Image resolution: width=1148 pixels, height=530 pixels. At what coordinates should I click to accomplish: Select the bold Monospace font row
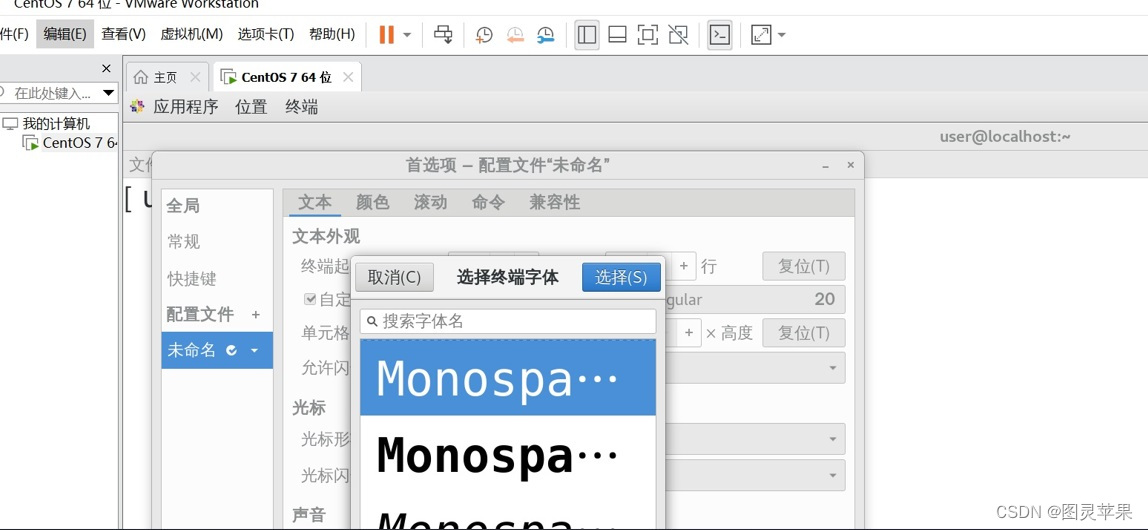click(x=508, y=455)
